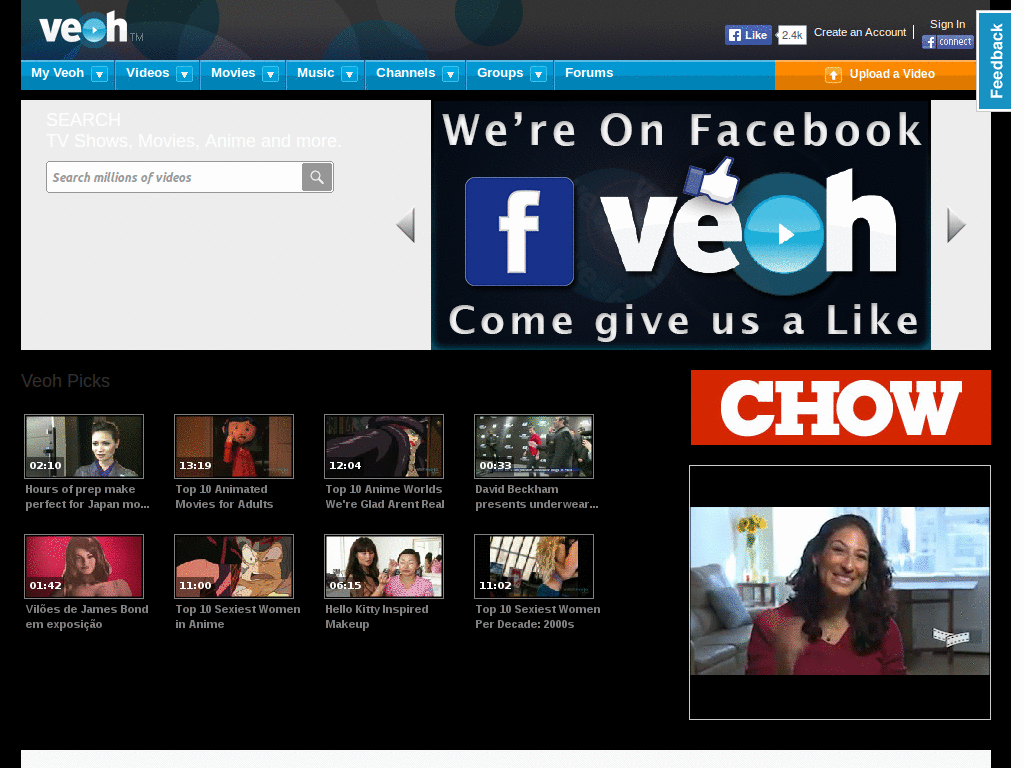Expand the My Veoh dropdown arrow

point(99,74)
